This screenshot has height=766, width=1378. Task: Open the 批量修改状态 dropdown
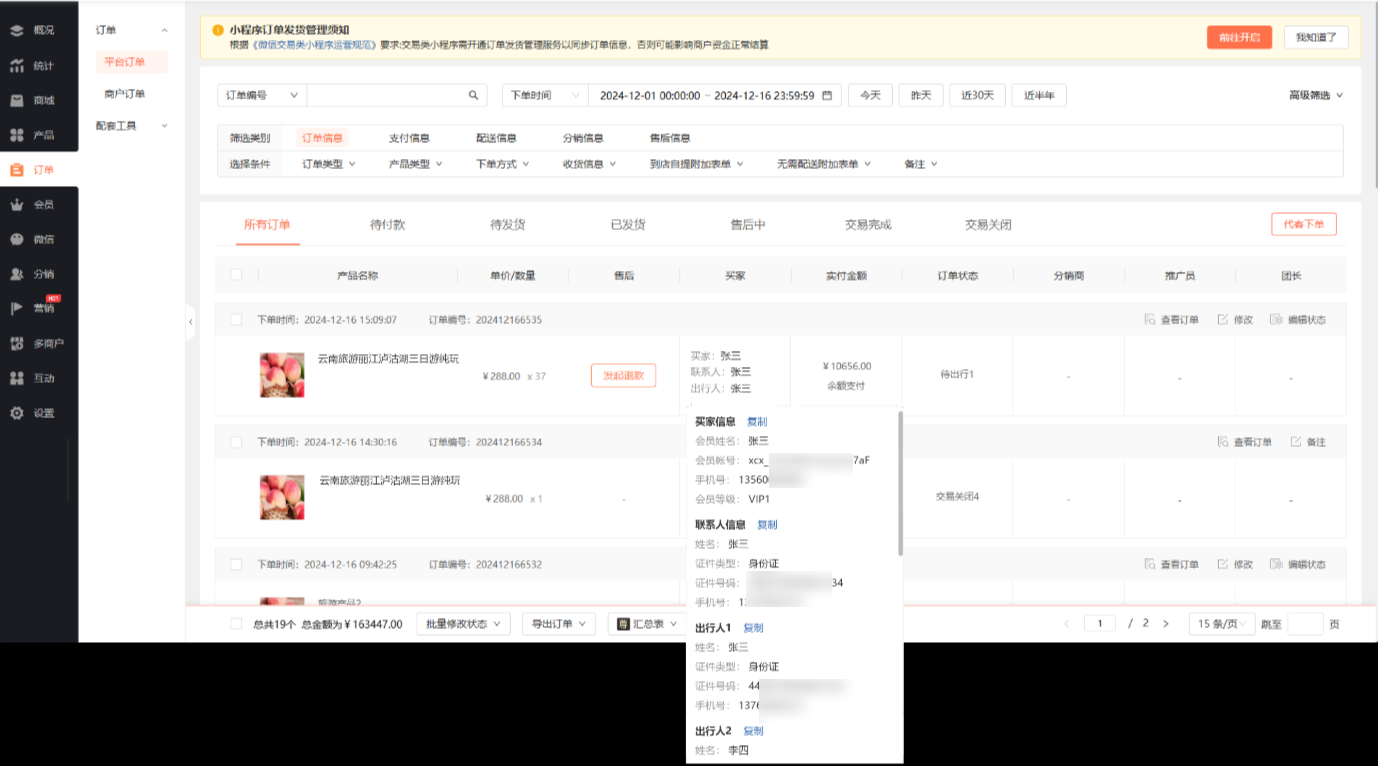[463, 624]
